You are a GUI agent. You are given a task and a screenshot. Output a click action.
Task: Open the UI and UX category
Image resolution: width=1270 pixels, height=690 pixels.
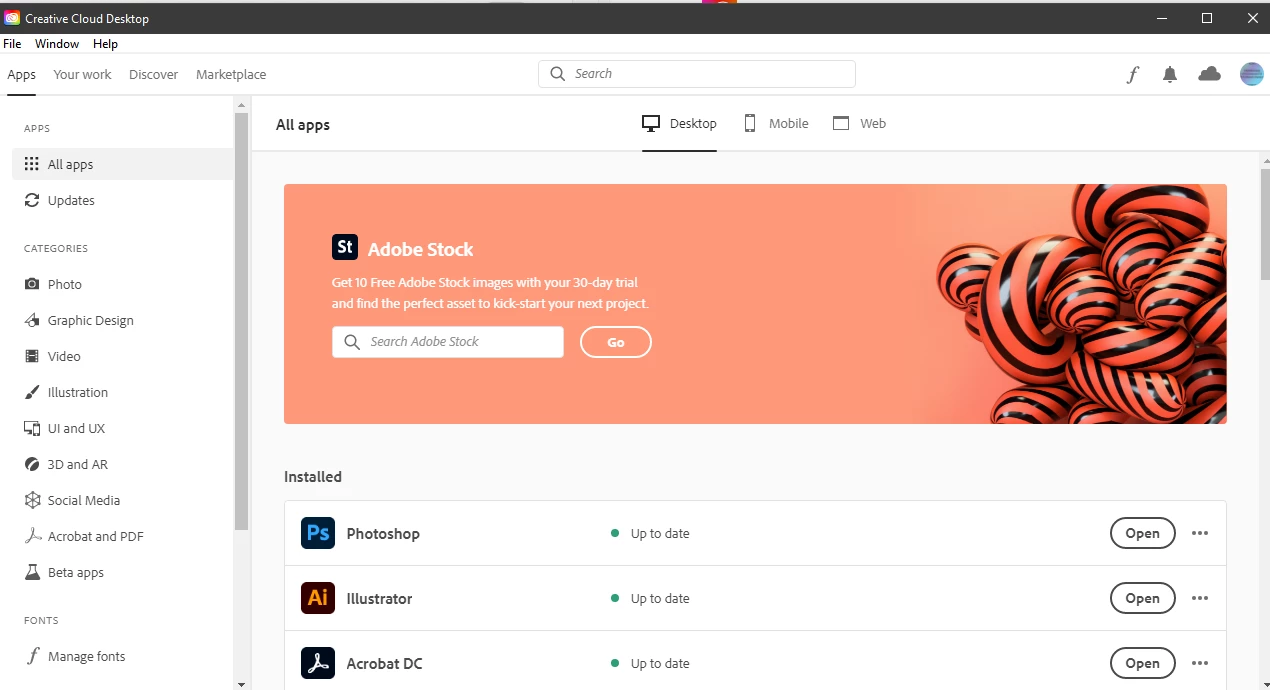122,428
